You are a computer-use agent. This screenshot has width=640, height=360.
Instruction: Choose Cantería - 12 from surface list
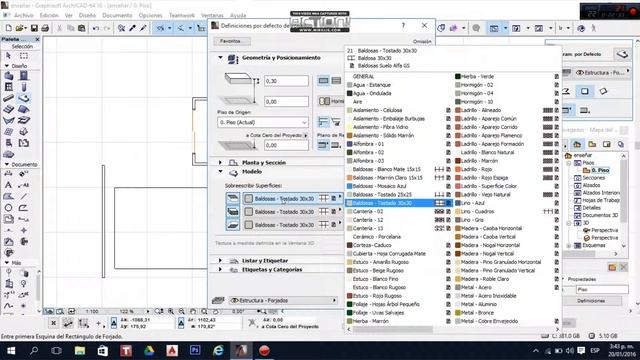click(368, 220)
